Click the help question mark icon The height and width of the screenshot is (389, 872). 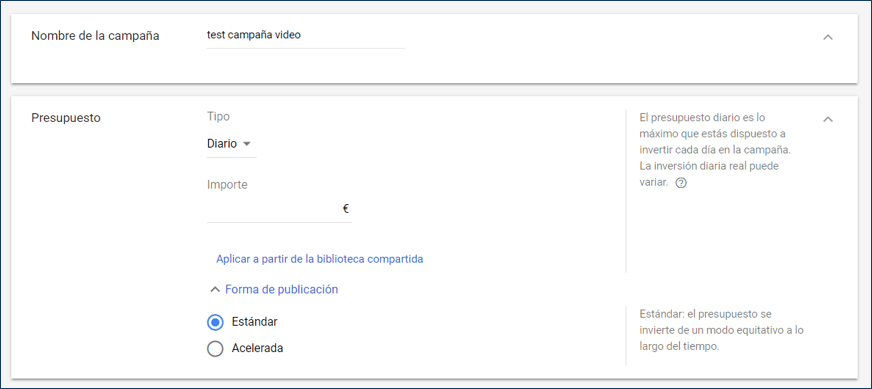point(680,183)
